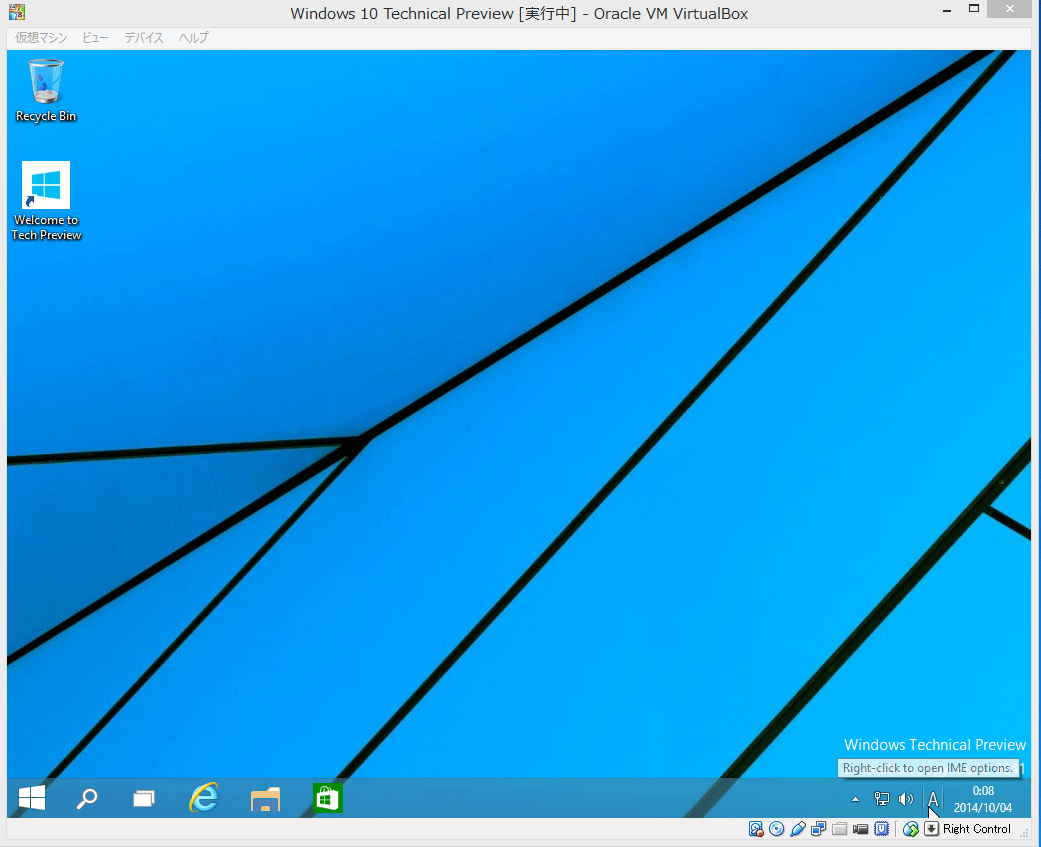Click the VirtualBox optical disc status icon
Viewport: 1041px width, 847px height.
click(x=777, y=828)
